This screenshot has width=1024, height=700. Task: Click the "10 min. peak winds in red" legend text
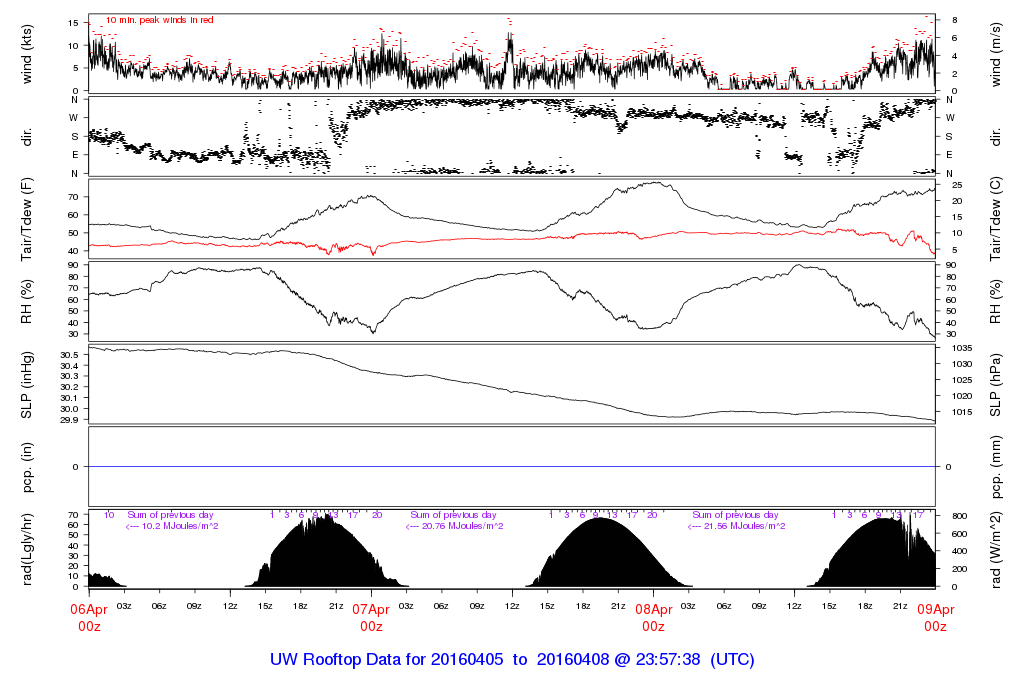tap(160, 20)
